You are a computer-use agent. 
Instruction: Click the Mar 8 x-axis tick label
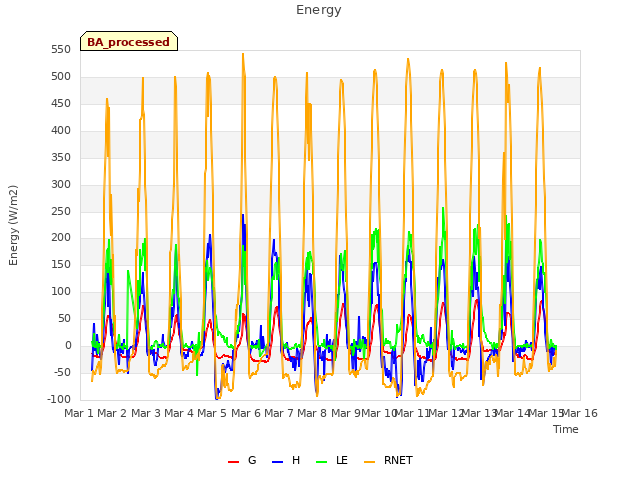[x=312, y=413]
